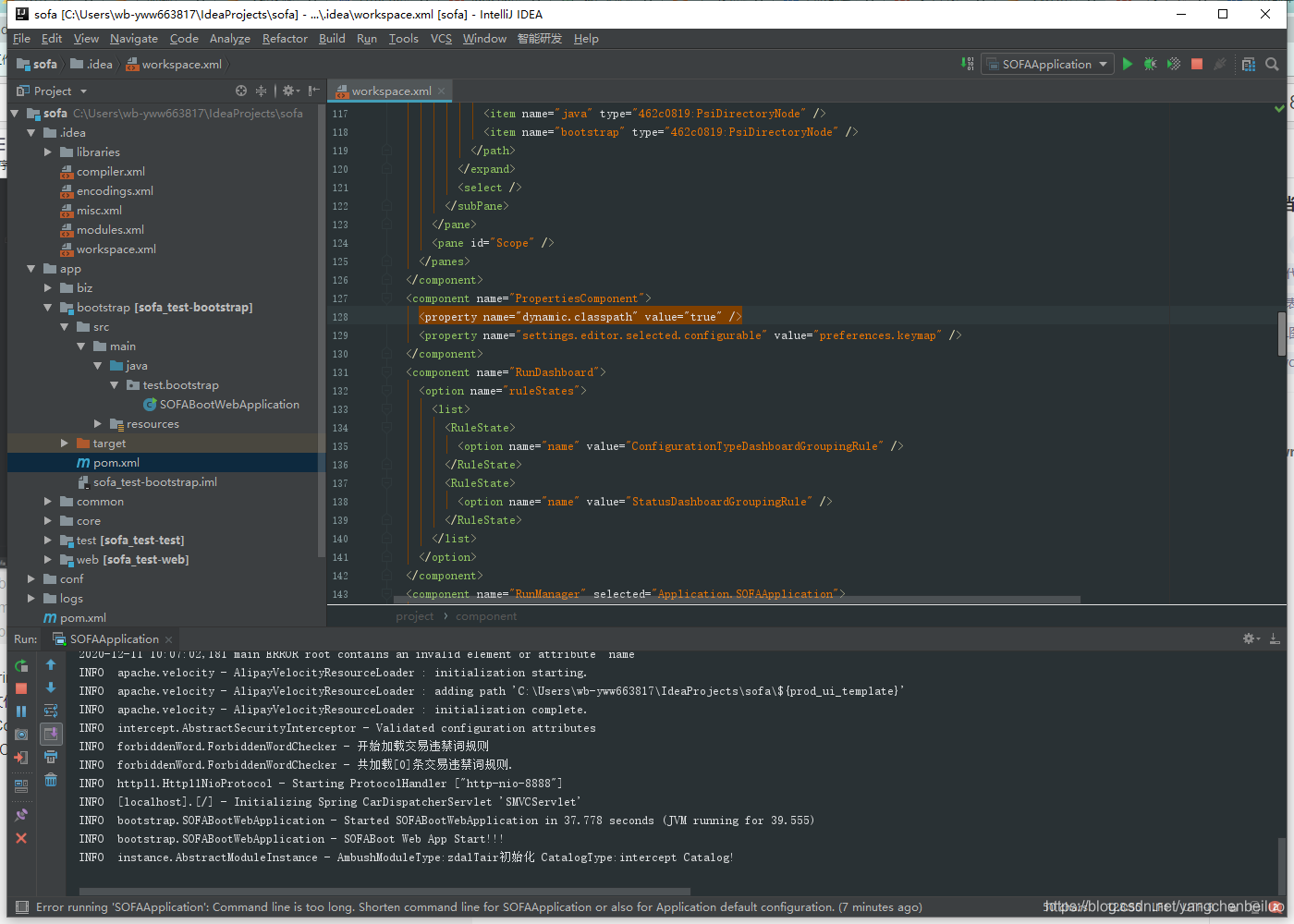Open the SOFAApplication run configuration dropdown
1294x924 pixels.
[1046, 64]
